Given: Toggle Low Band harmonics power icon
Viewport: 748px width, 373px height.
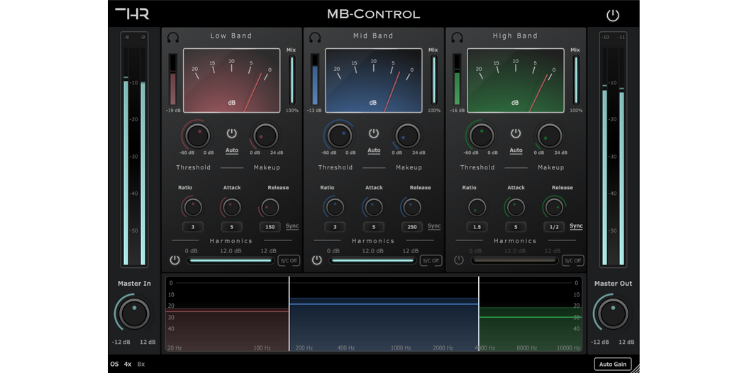Looking at the screenshot, I should pyautogui.click(x=175, y=260).
